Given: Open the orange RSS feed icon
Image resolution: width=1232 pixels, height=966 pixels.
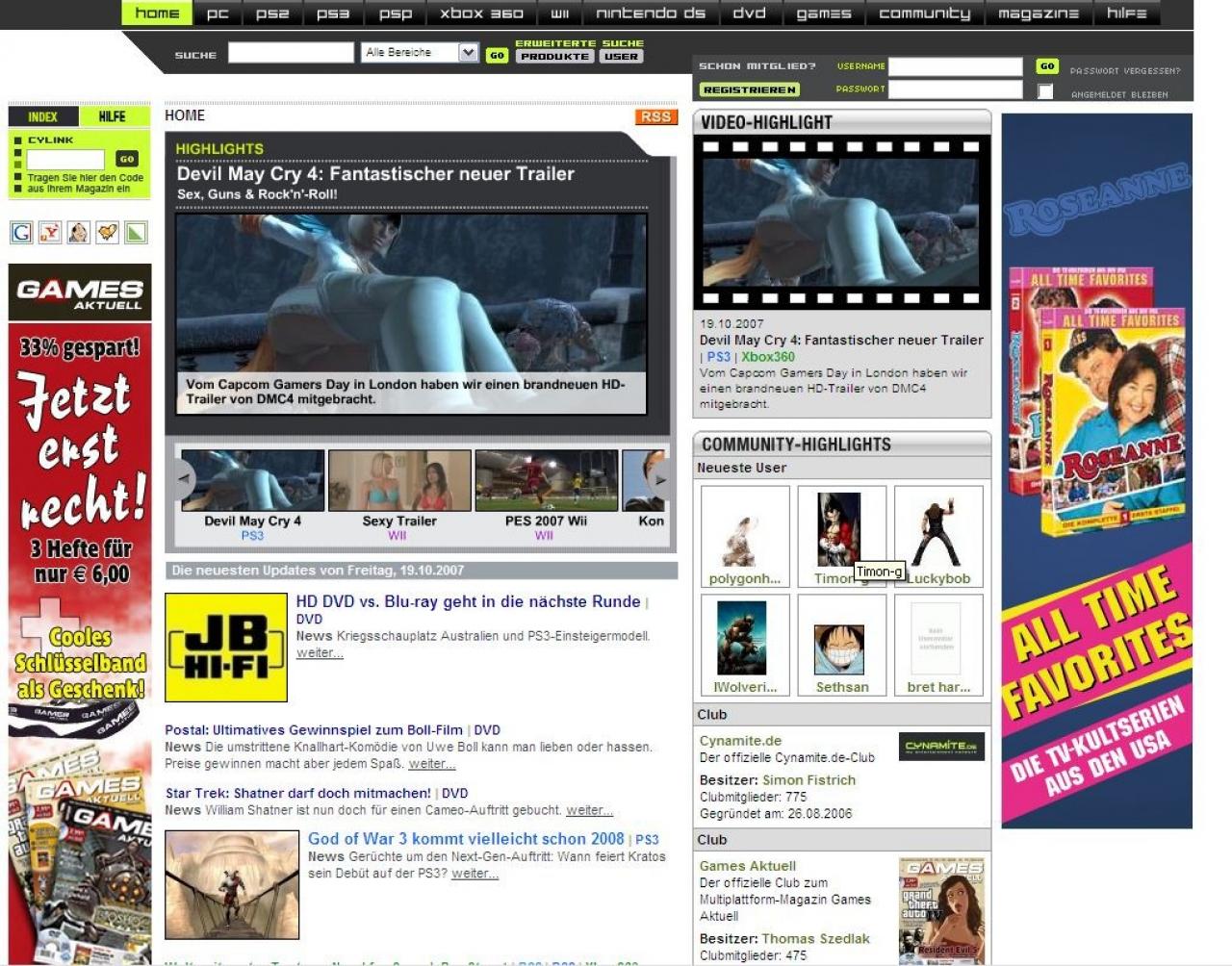Looking at the screenshot, I should 655,116.
